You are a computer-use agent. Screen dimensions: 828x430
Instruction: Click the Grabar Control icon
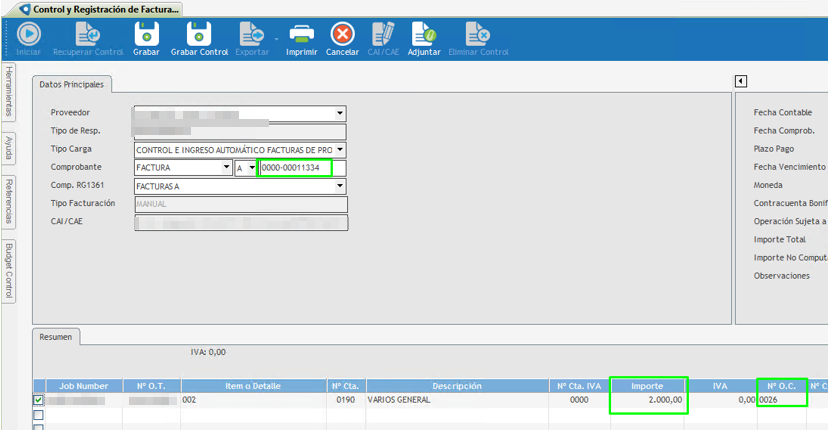199,34
